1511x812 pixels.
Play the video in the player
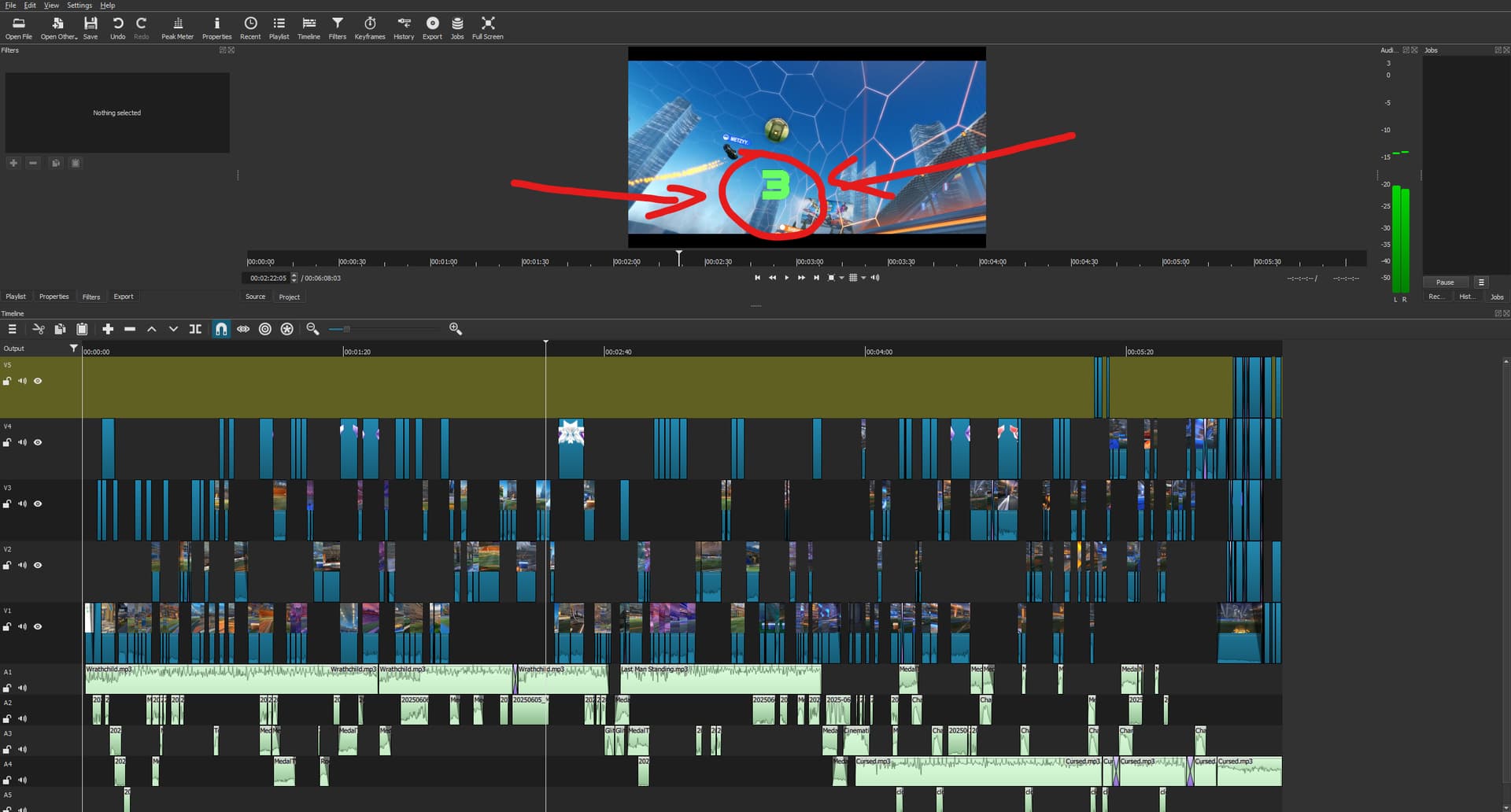tap(786, 278)
